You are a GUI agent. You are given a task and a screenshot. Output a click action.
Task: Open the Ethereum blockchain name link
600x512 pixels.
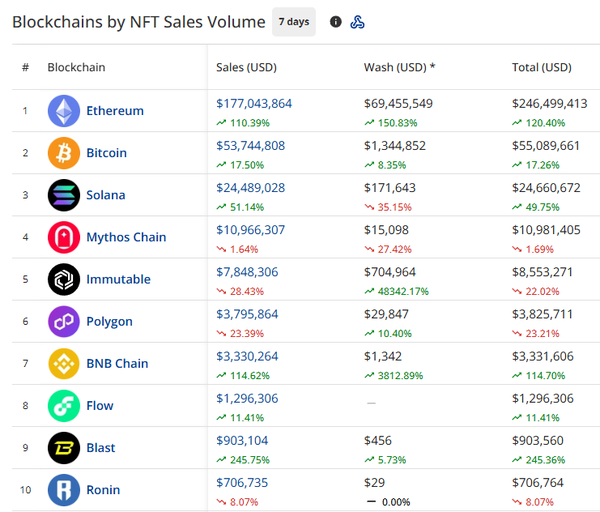(115, 111)
